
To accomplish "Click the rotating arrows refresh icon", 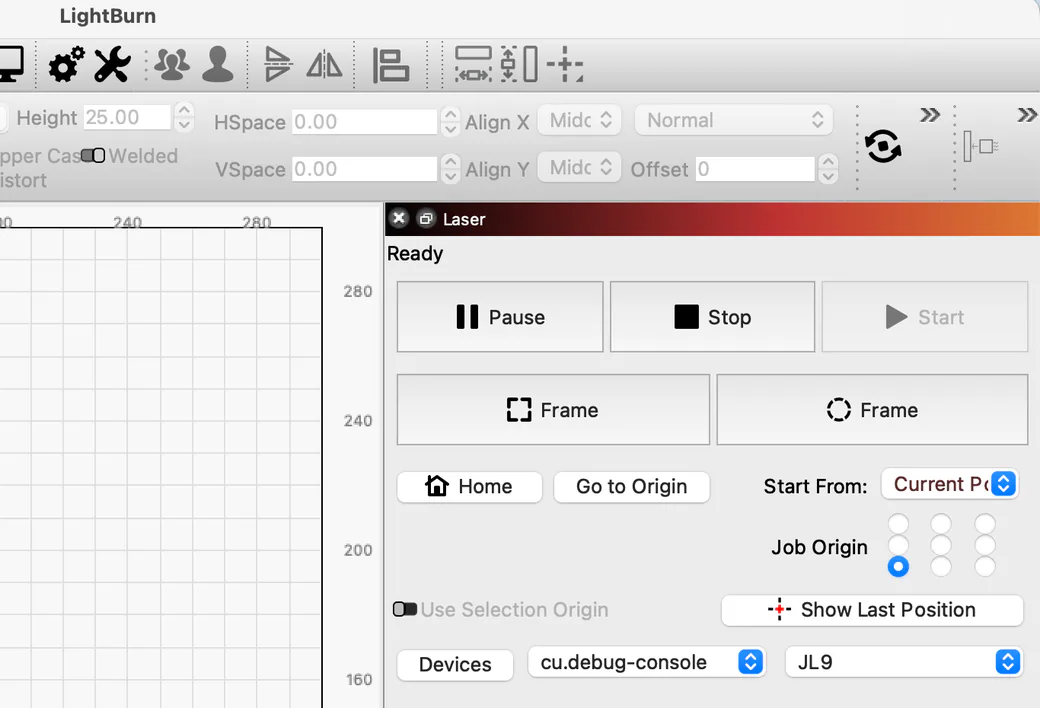I will click(883, 146).
